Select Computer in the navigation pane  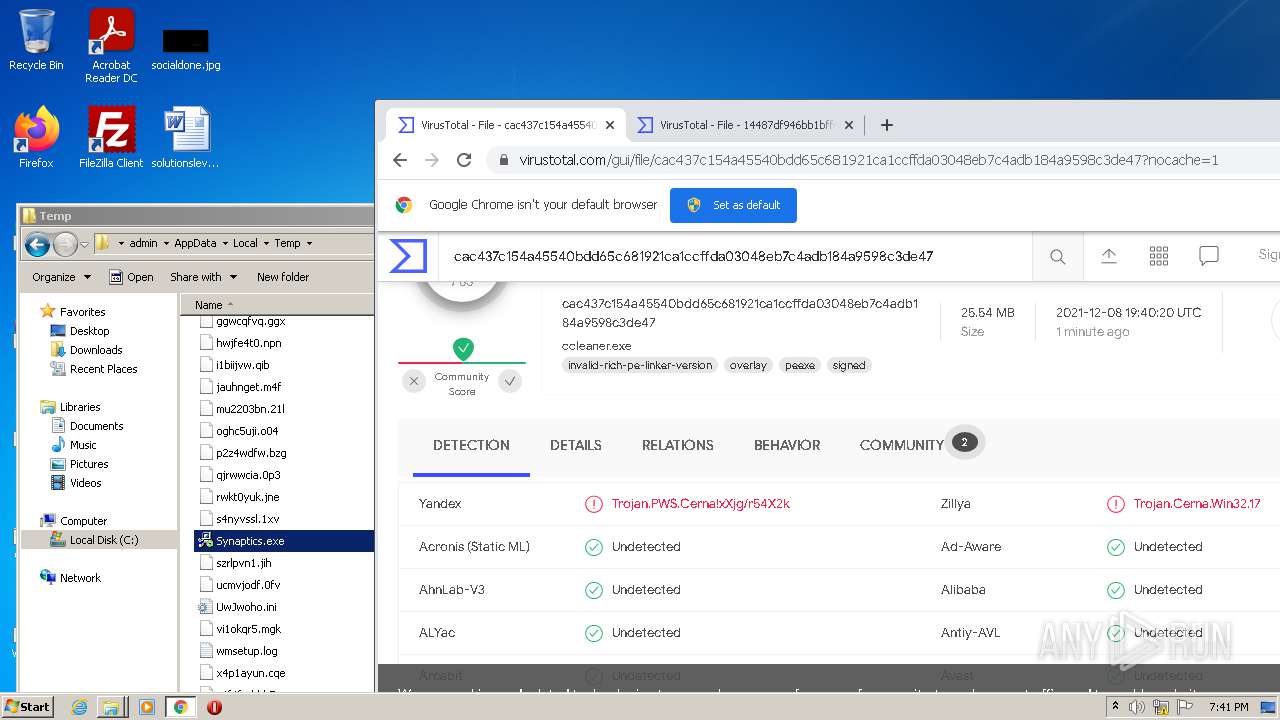pos(83,521)
